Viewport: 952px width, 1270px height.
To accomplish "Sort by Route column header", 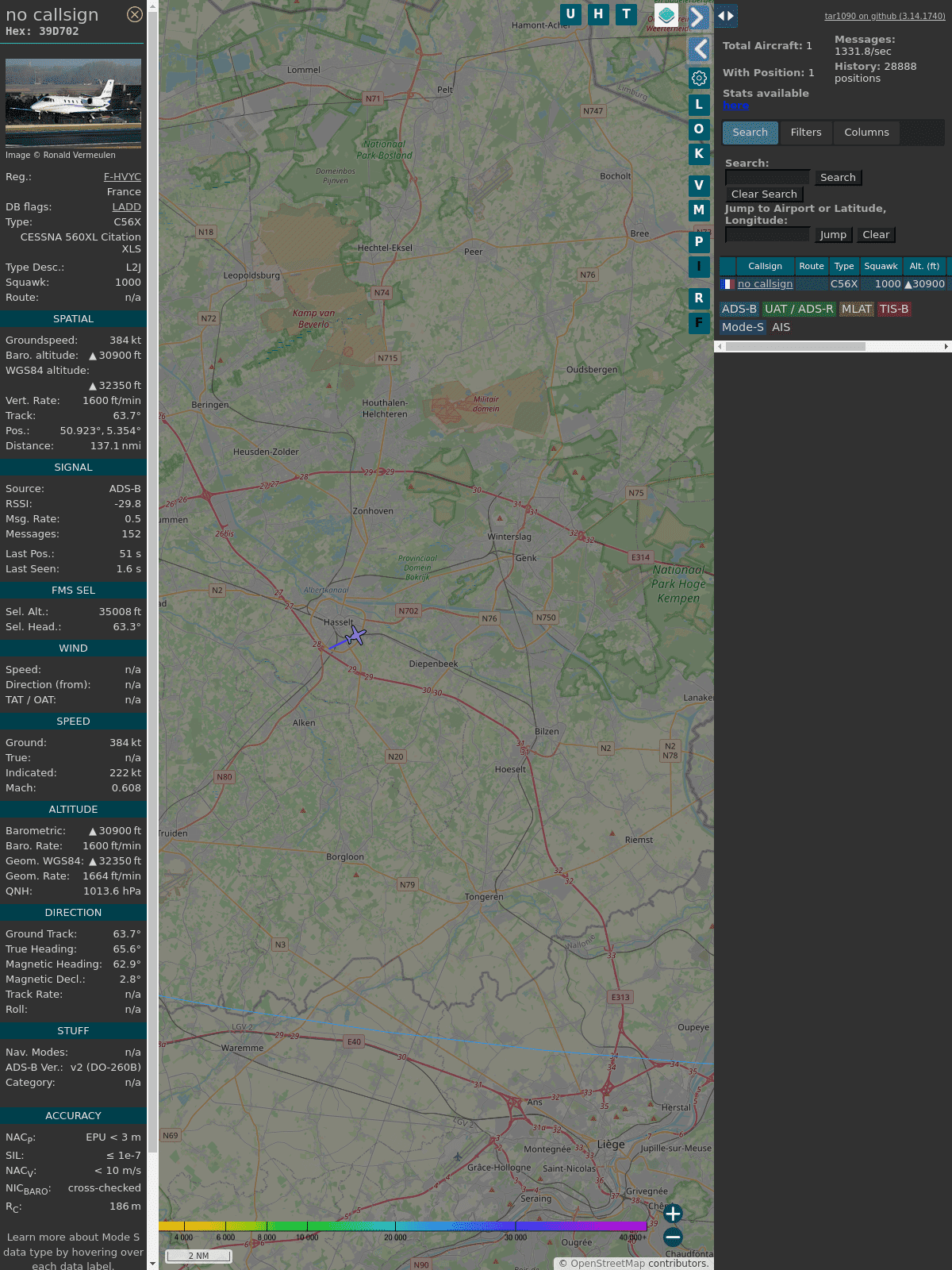I will click(x=812, y=267).
